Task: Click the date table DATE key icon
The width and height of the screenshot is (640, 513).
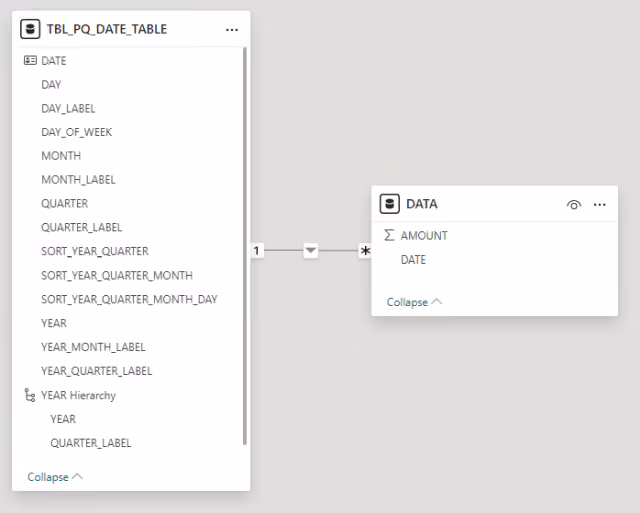Action: [30, 60]
